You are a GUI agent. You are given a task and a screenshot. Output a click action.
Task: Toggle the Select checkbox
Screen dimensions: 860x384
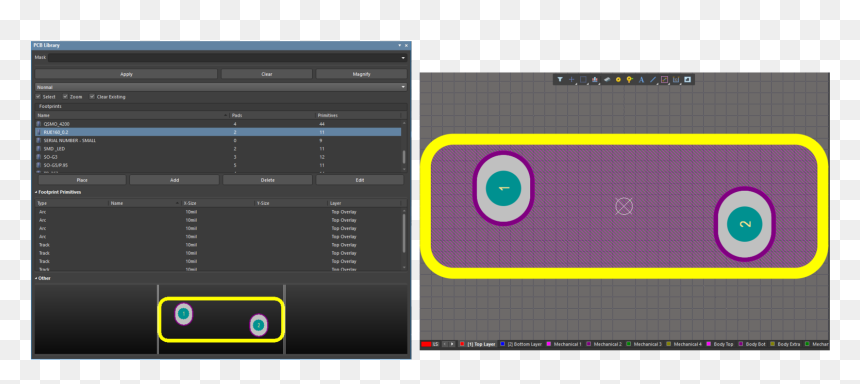click(x=38, y=97)
